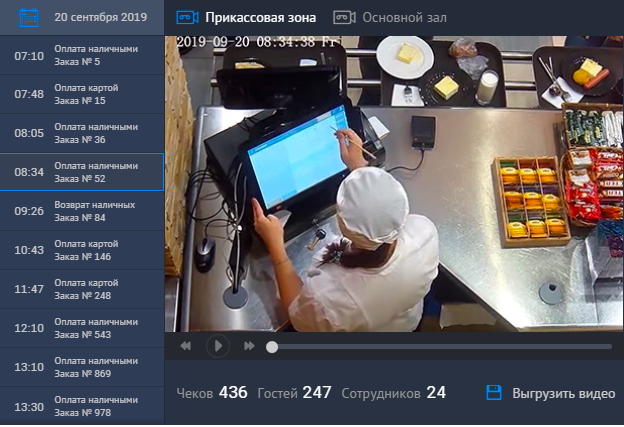Click the save disk icon for export
The image size is (624, 427).
494,393
